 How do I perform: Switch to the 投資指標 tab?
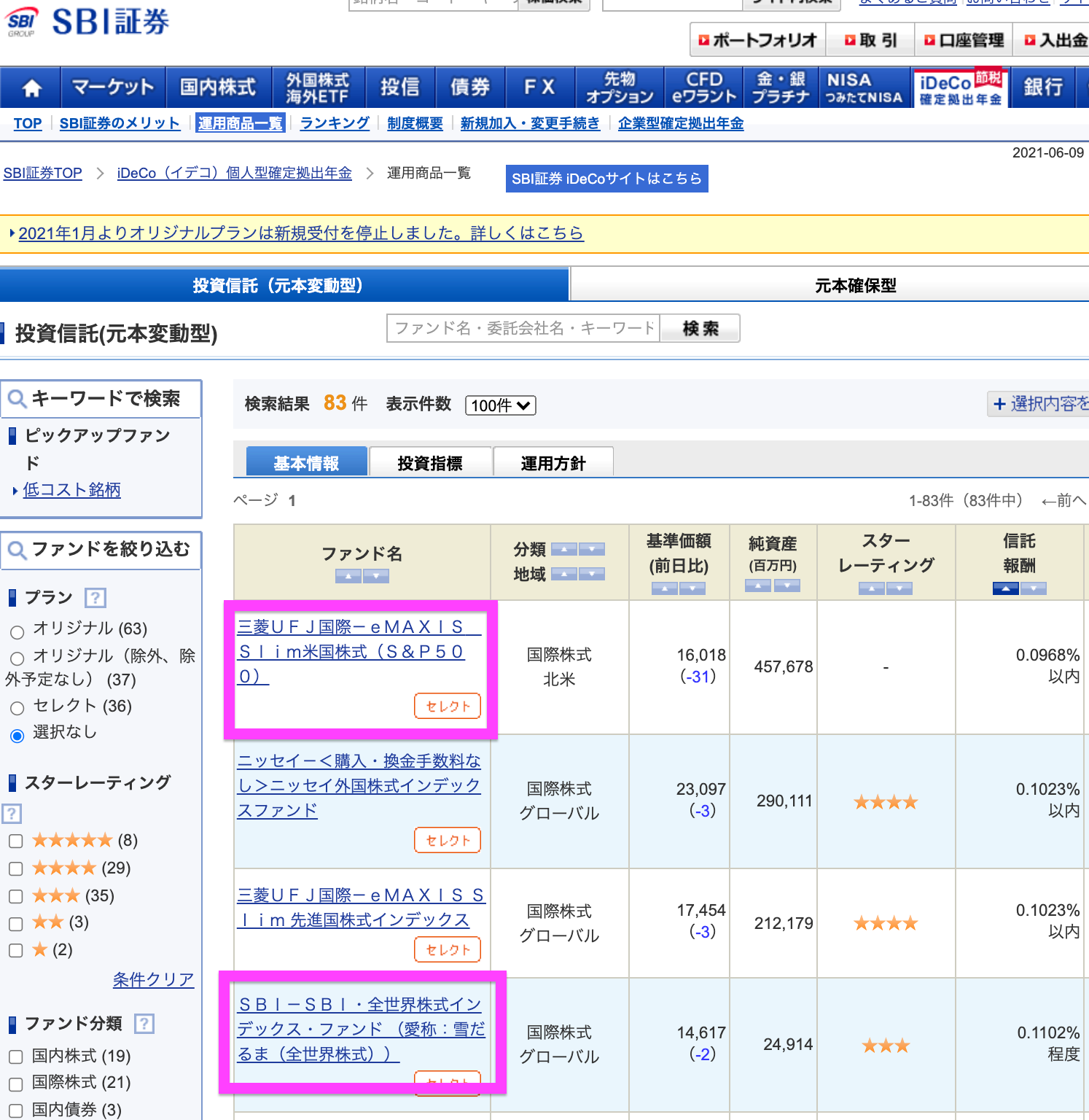[x=430, y=462]
